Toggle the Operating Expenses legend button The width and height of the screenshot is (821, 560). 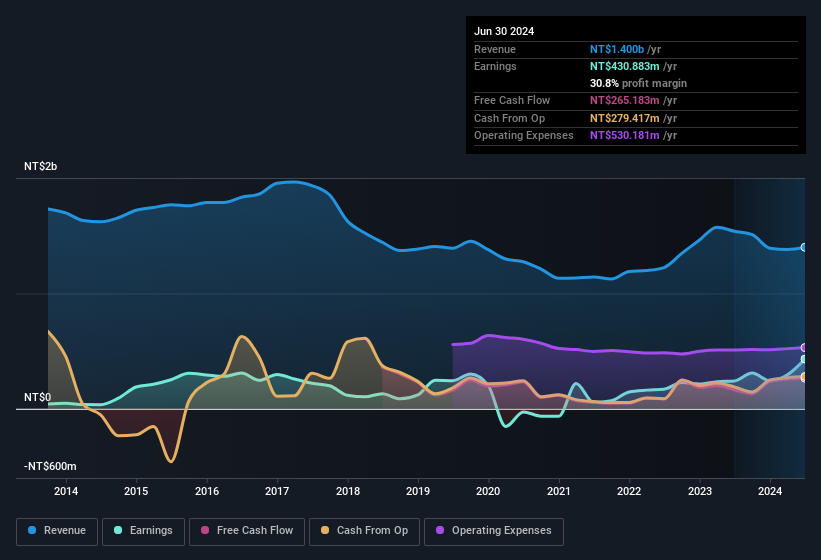pos(494,531)
